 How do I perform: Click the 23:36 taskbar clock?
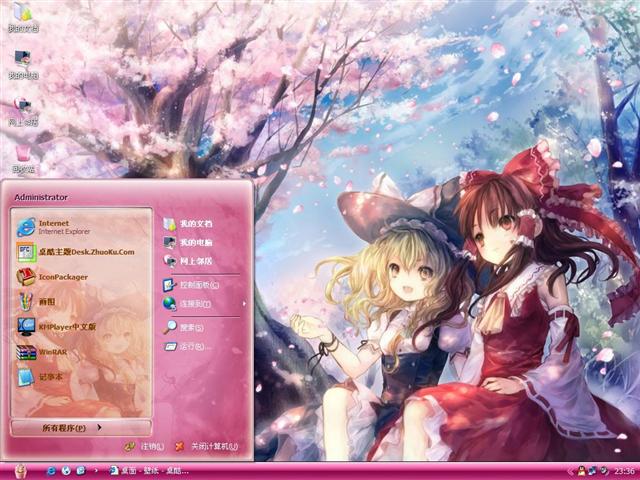624,471
